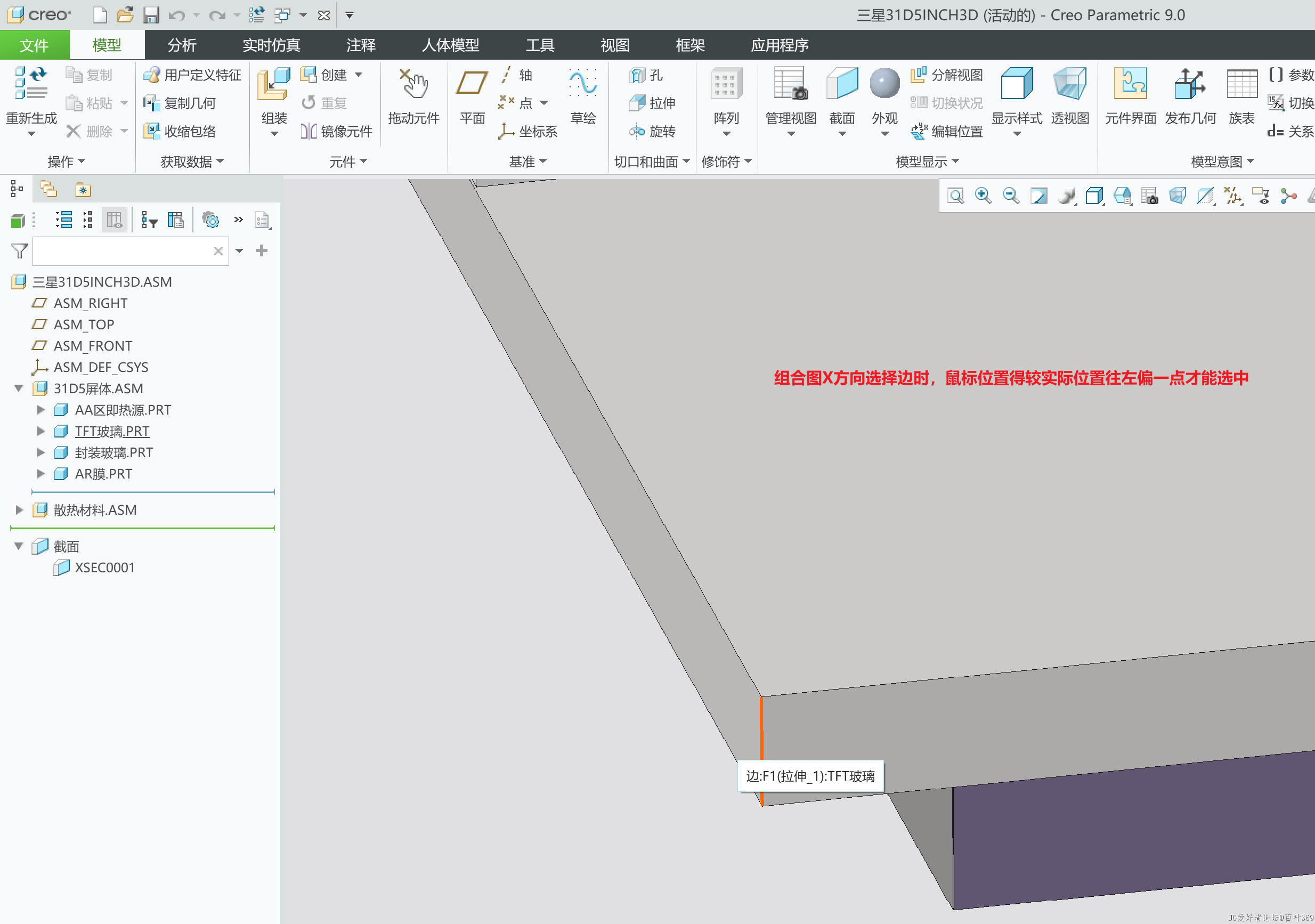Click the Publish Geometry (发布几何) icon

tap(1190, 84)
